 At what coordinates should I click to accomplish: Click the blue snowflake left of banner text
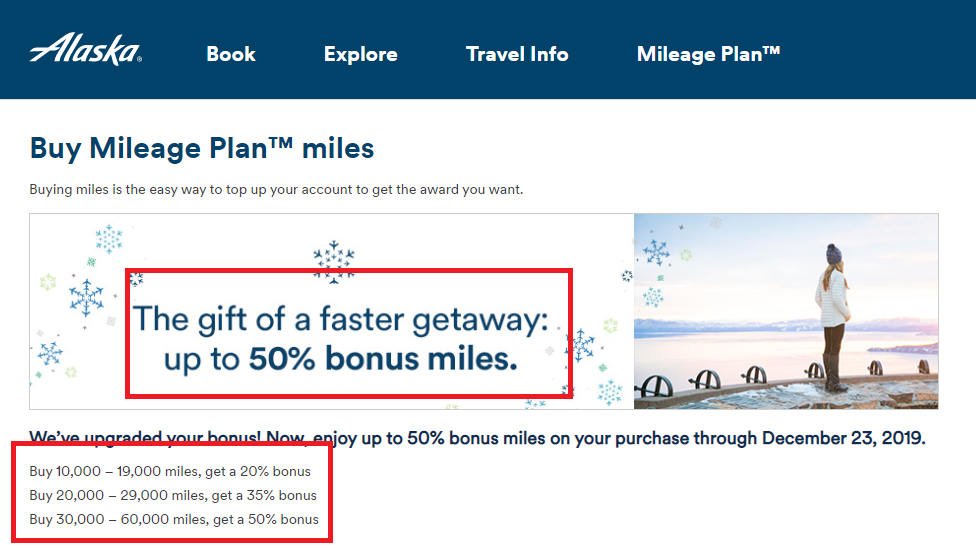tap(86, 297)
